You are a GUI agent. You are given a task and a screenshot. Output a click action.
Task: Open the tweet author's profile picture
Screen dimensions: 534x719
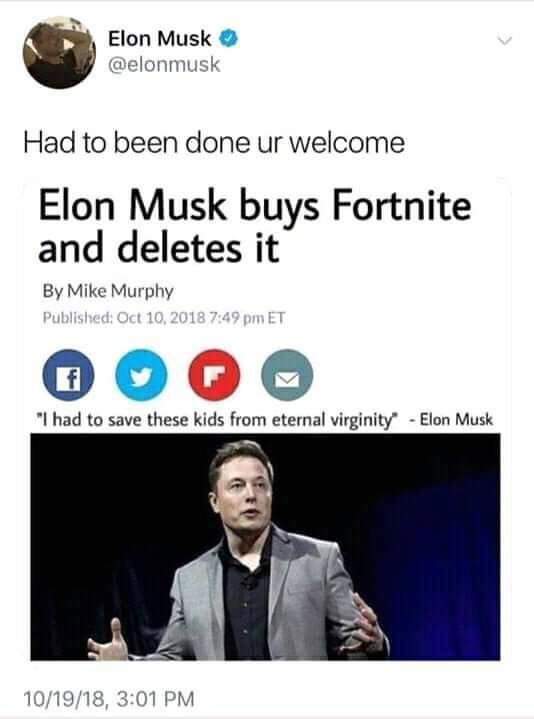pyautogui.click(x=59, y=53)
